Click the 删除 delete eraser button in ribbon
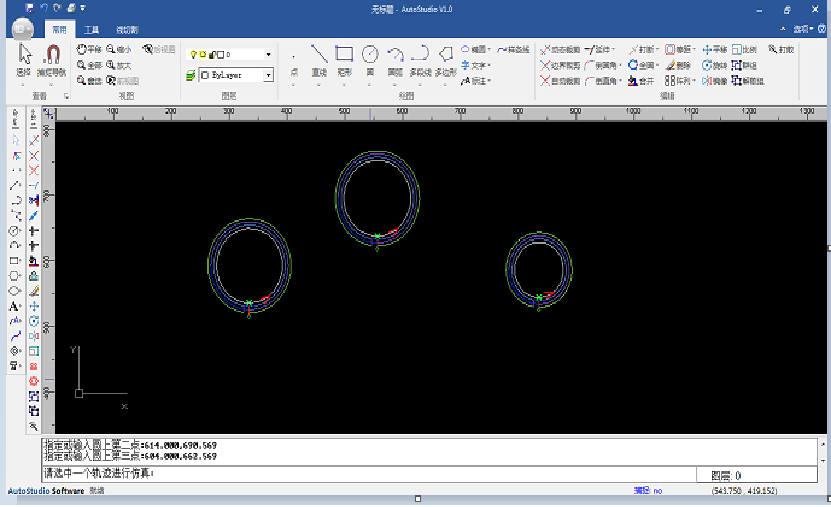Screen dimensions: 831x507 click(678, 65)
